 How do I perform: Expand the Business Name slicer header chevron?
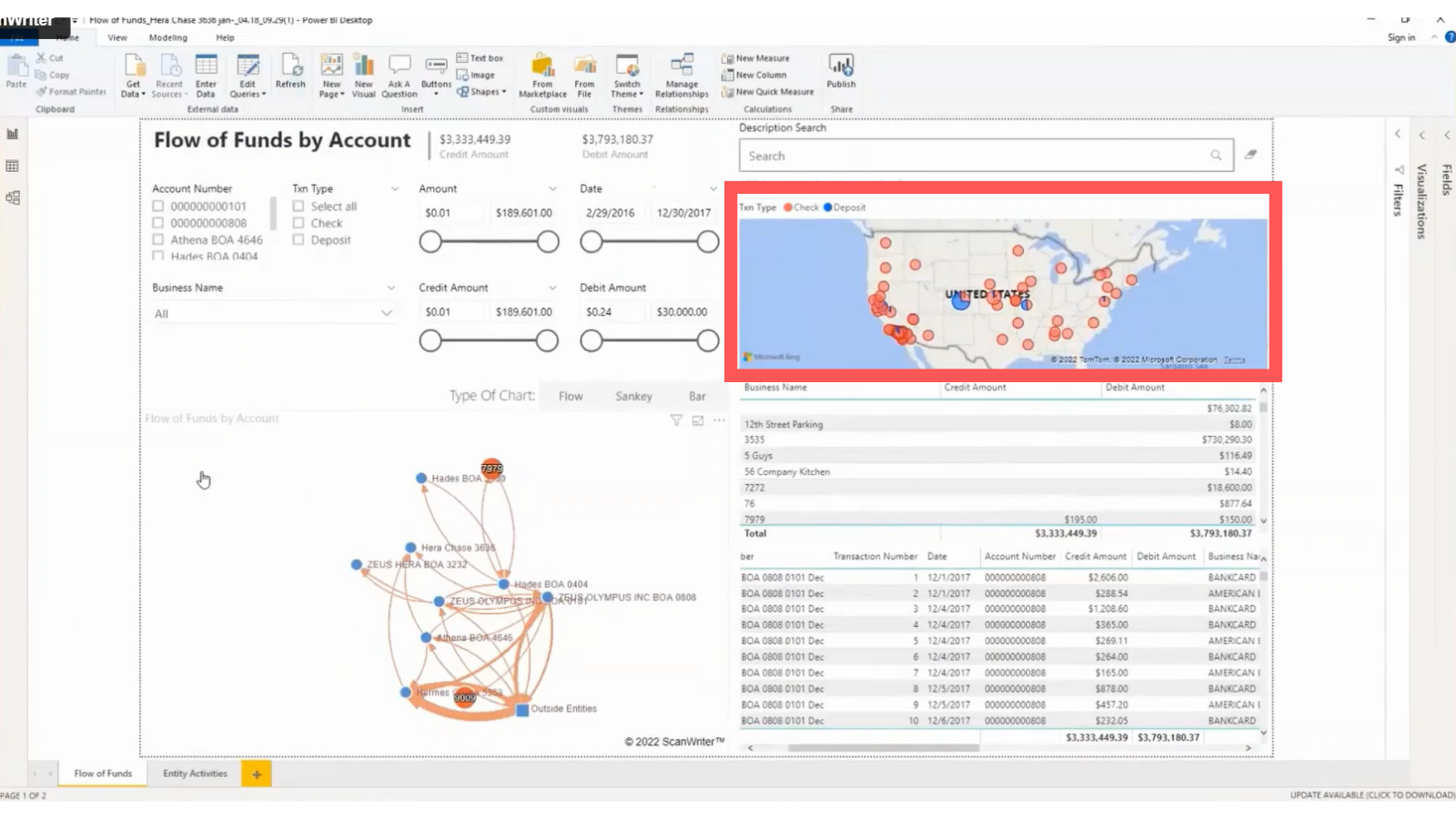[x=391, y=288]
